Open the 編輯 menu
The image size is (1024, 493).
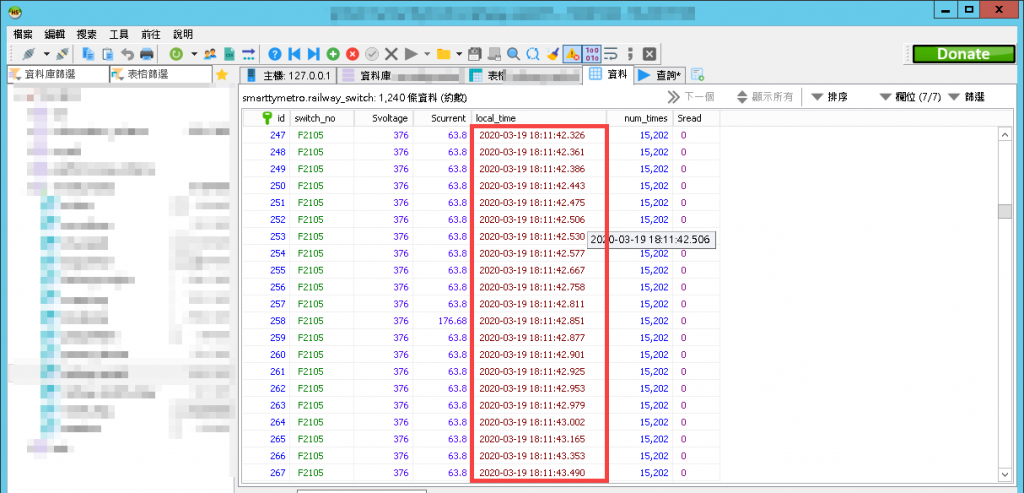[x=56, y=34]
